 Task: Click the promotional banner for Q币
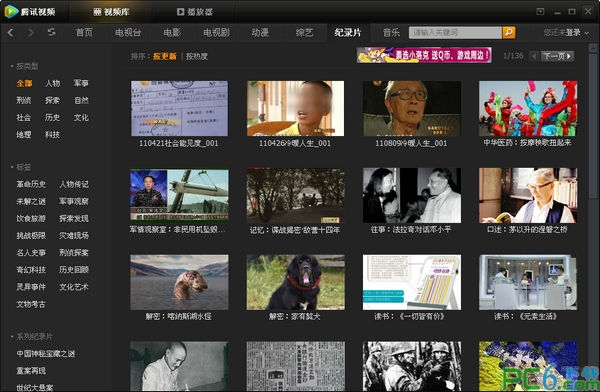[x=424, y=55]
